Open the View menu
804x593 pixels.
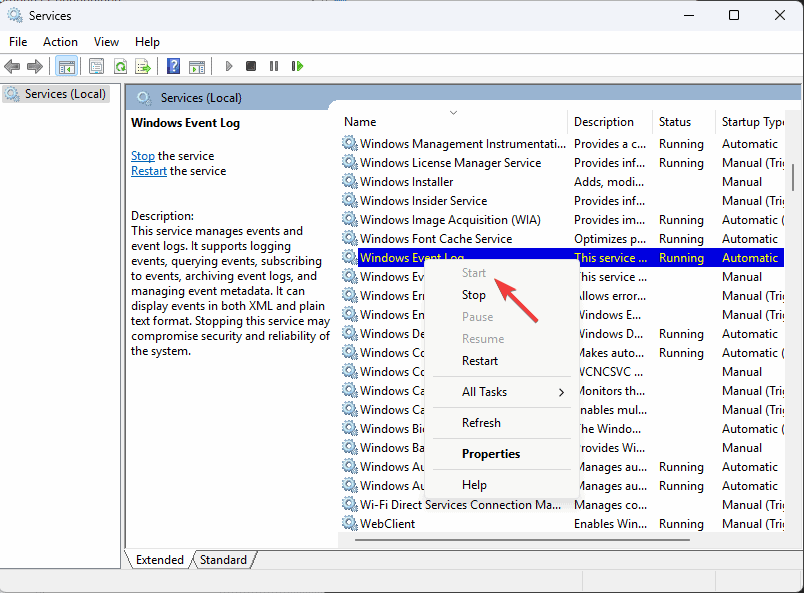point(106,42)
